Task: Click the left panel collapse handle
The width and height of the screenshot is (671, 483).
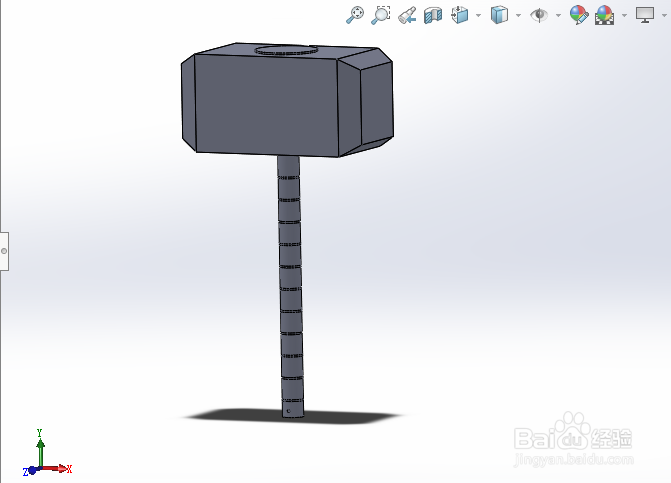Action: click(4, 251)
